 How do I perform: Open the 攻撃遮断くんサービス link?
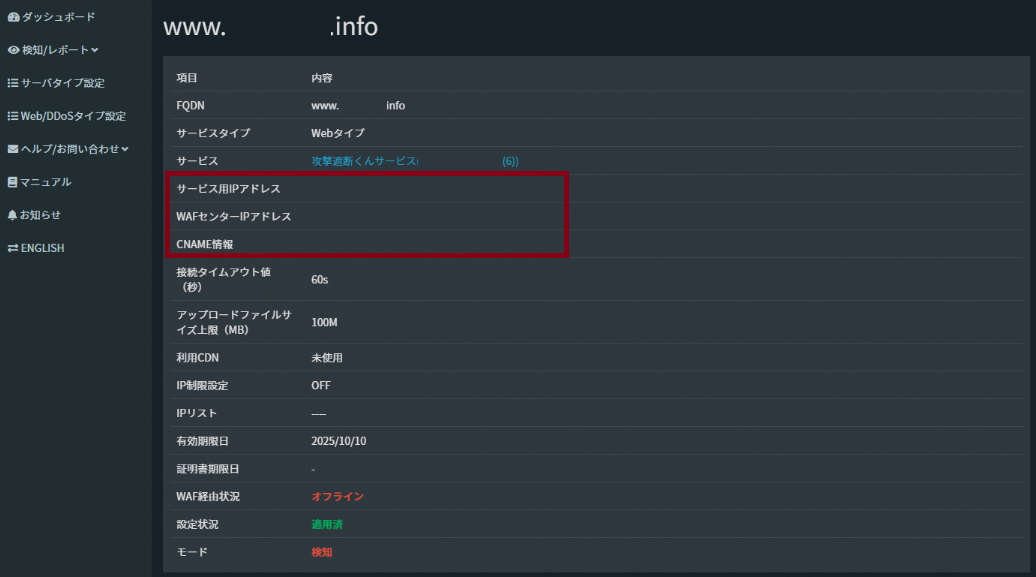[x=364, y=161]
